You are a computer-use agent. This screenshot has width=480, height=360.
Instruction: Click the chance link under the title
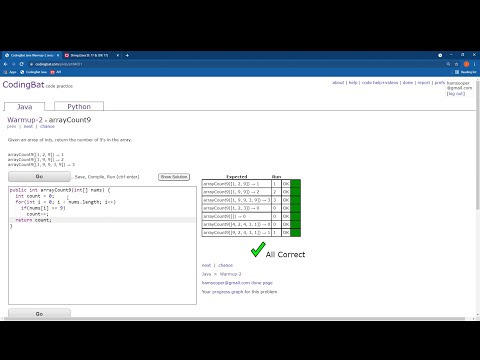(47, 127)
